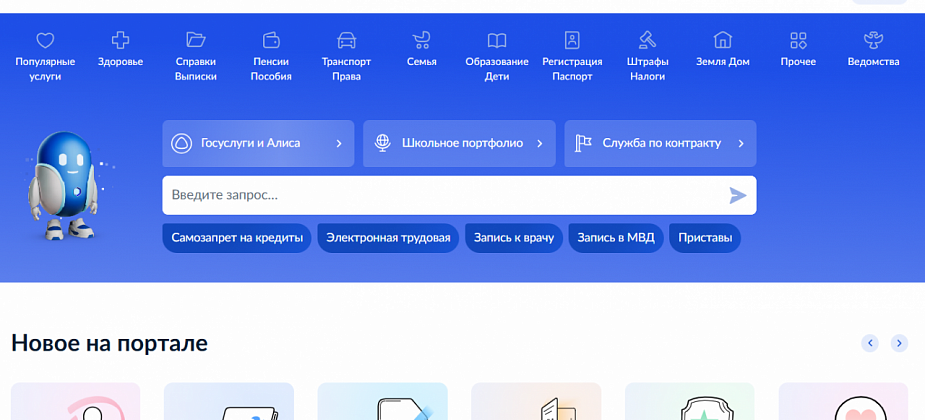Click the Штрафы Налоги label
This screenshot has width=925, height=420.
click(x=648, y=69)
